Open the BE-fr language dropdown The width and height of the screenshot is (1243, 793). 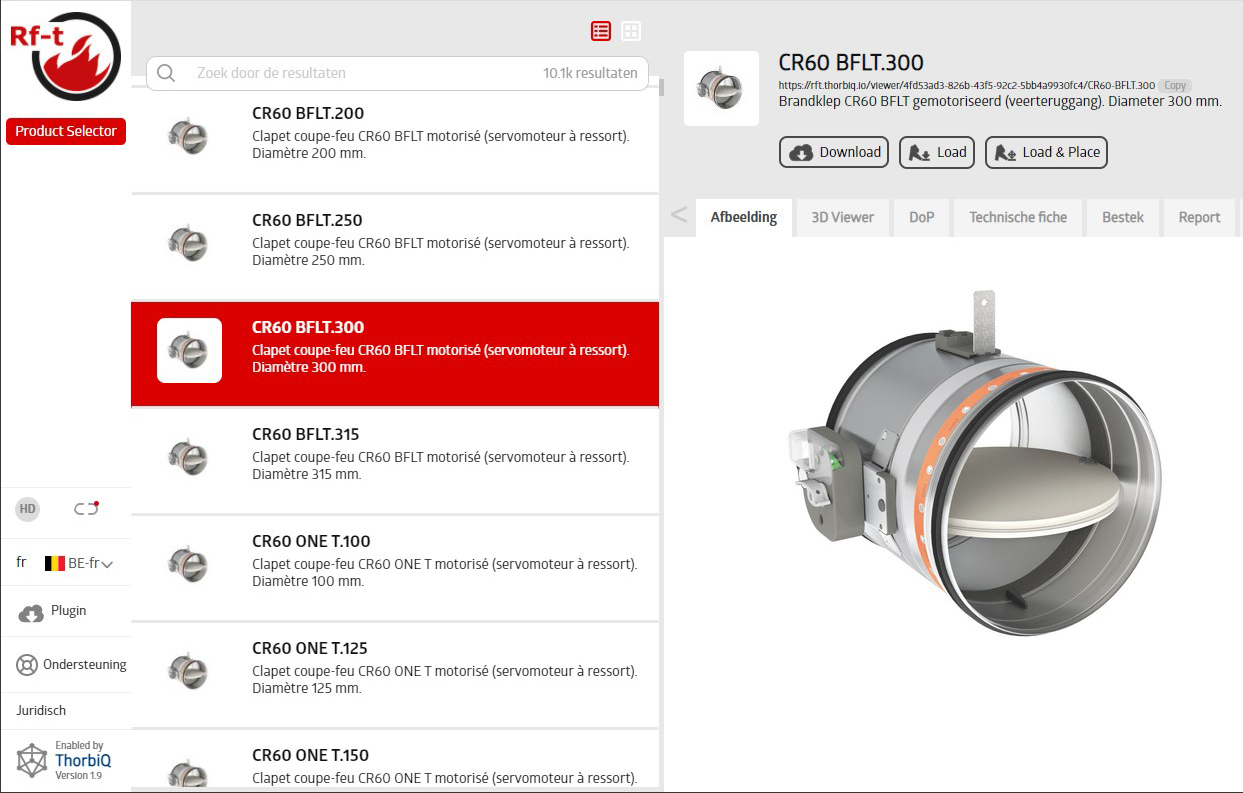78,563
